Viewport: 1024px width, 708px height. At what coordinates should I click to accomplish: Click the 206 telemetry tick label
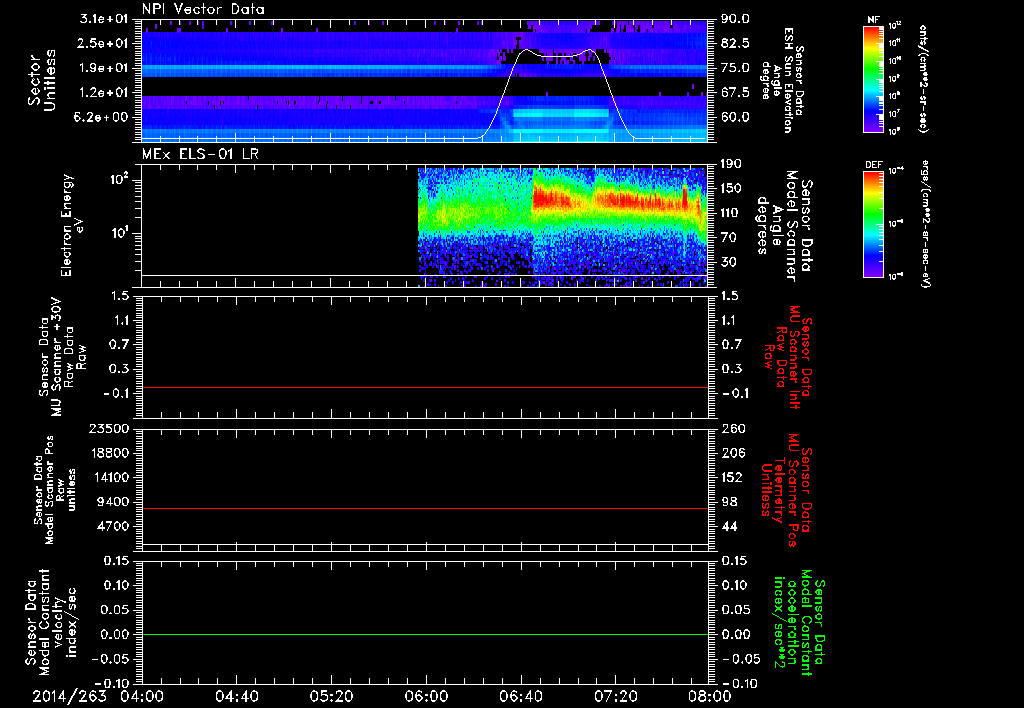click(x=732, y=453)
